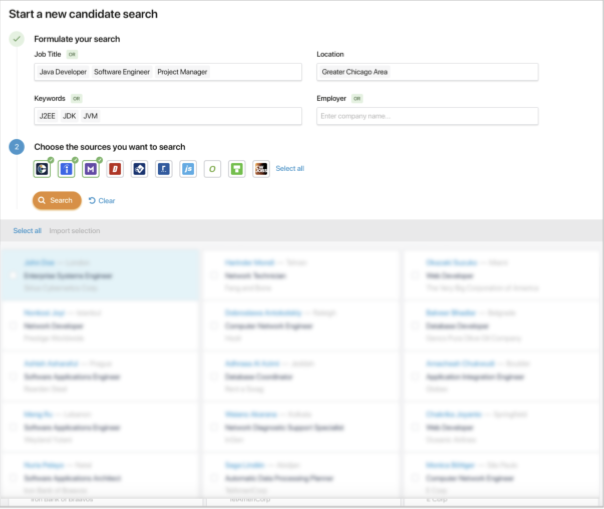The height and width of the screenshot is (509, 604).
Task: Toggle the OR operator beside Employer
Action: [x=357, y=99]
